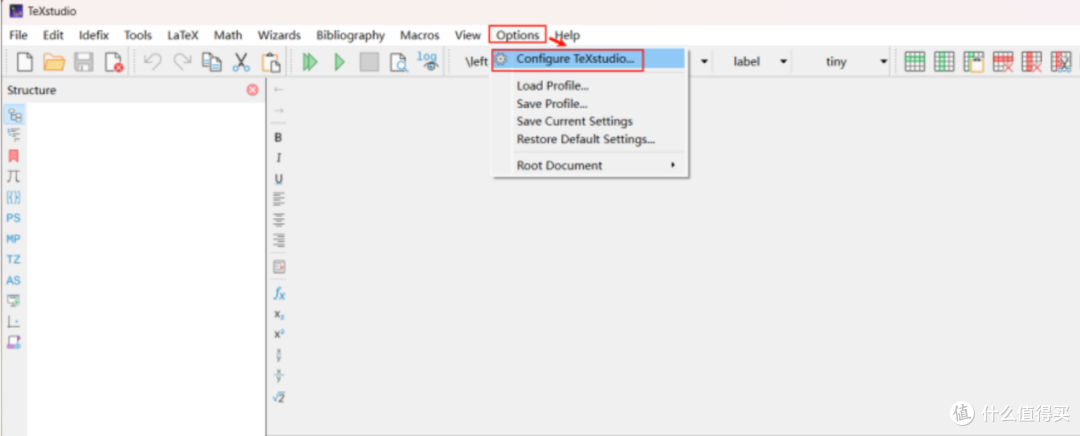Insert the upper x/y fraction icon
The width and height of the screenshot is (1080, 436).
click(278, 355)
